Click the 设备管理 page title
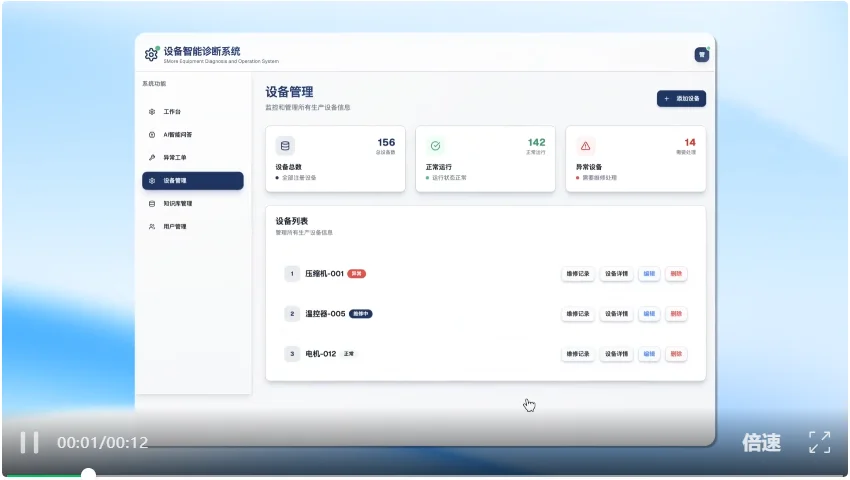 [x=289, y=92]
